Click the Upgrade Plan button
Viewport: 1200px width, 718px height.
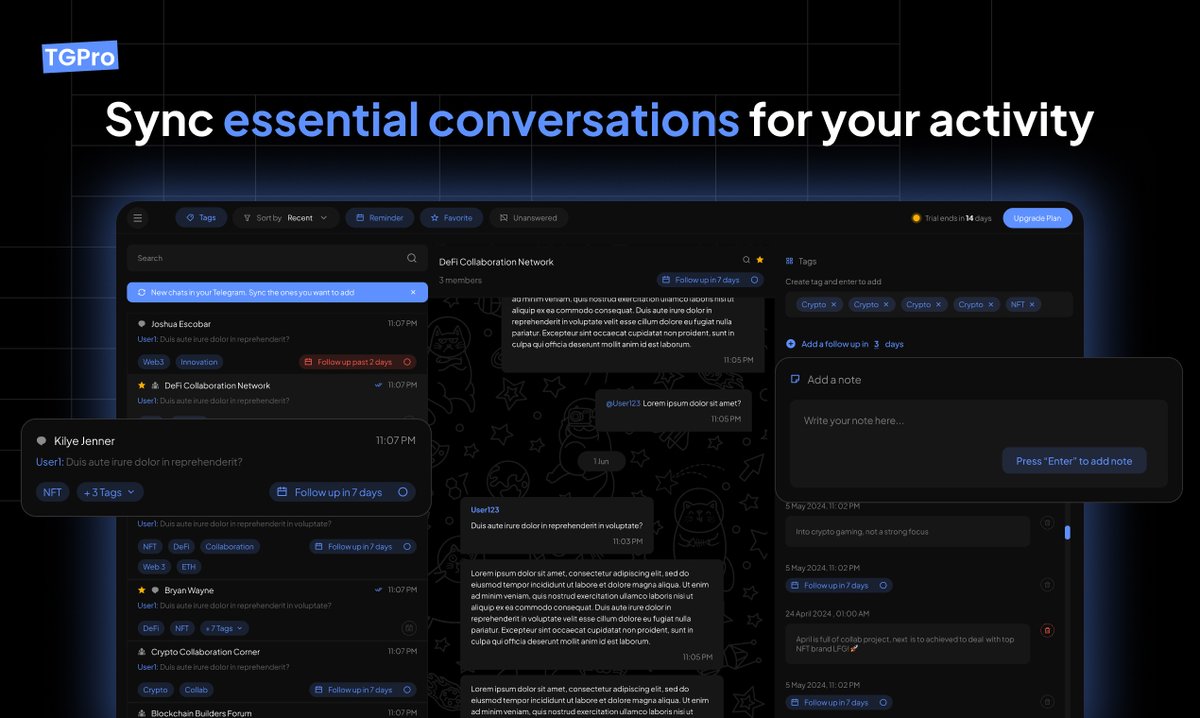pyautogui.click(x=1037, y=217)
